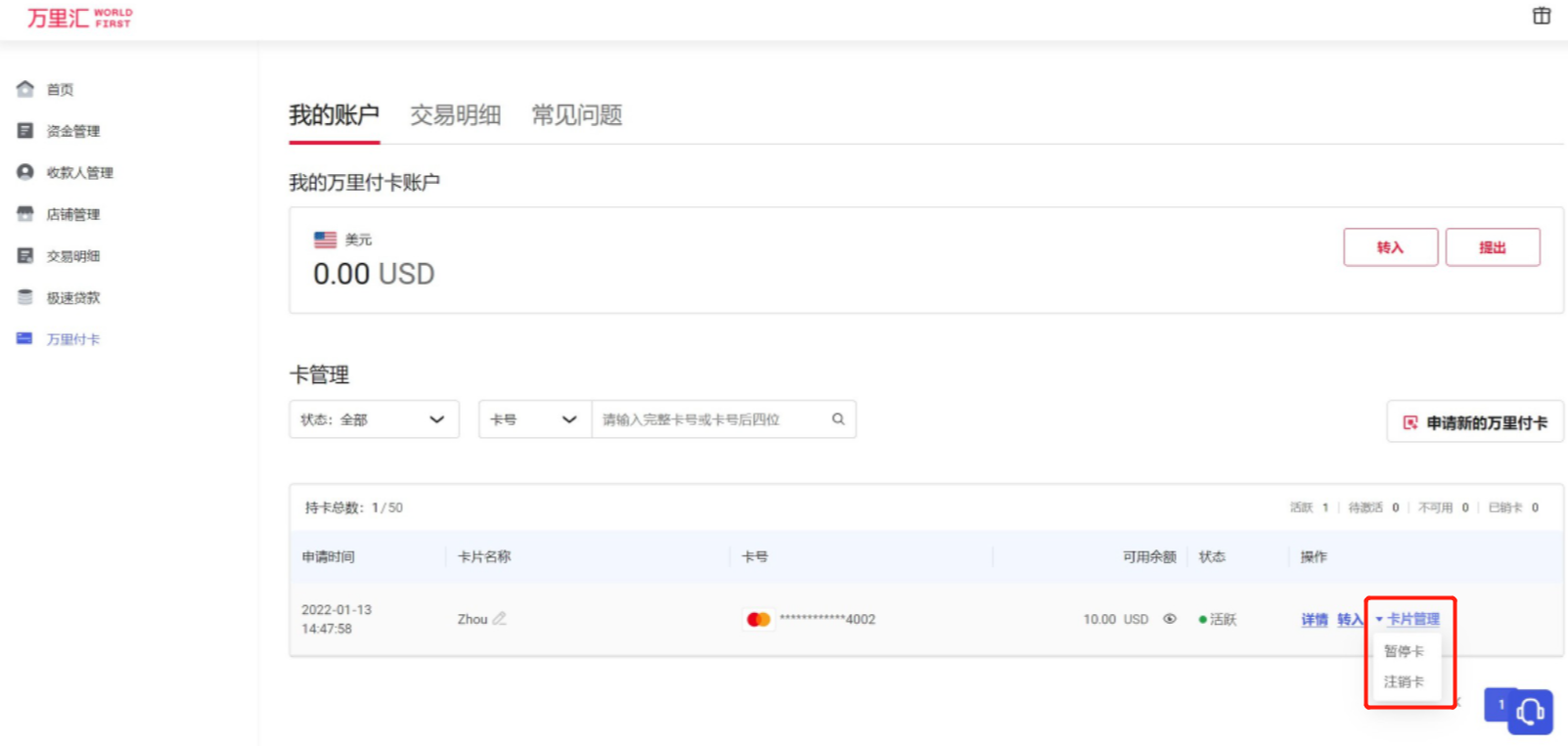Open 极速贷款 in sidebar
This screenshot has width=1568, height=746.
(73, 297)
